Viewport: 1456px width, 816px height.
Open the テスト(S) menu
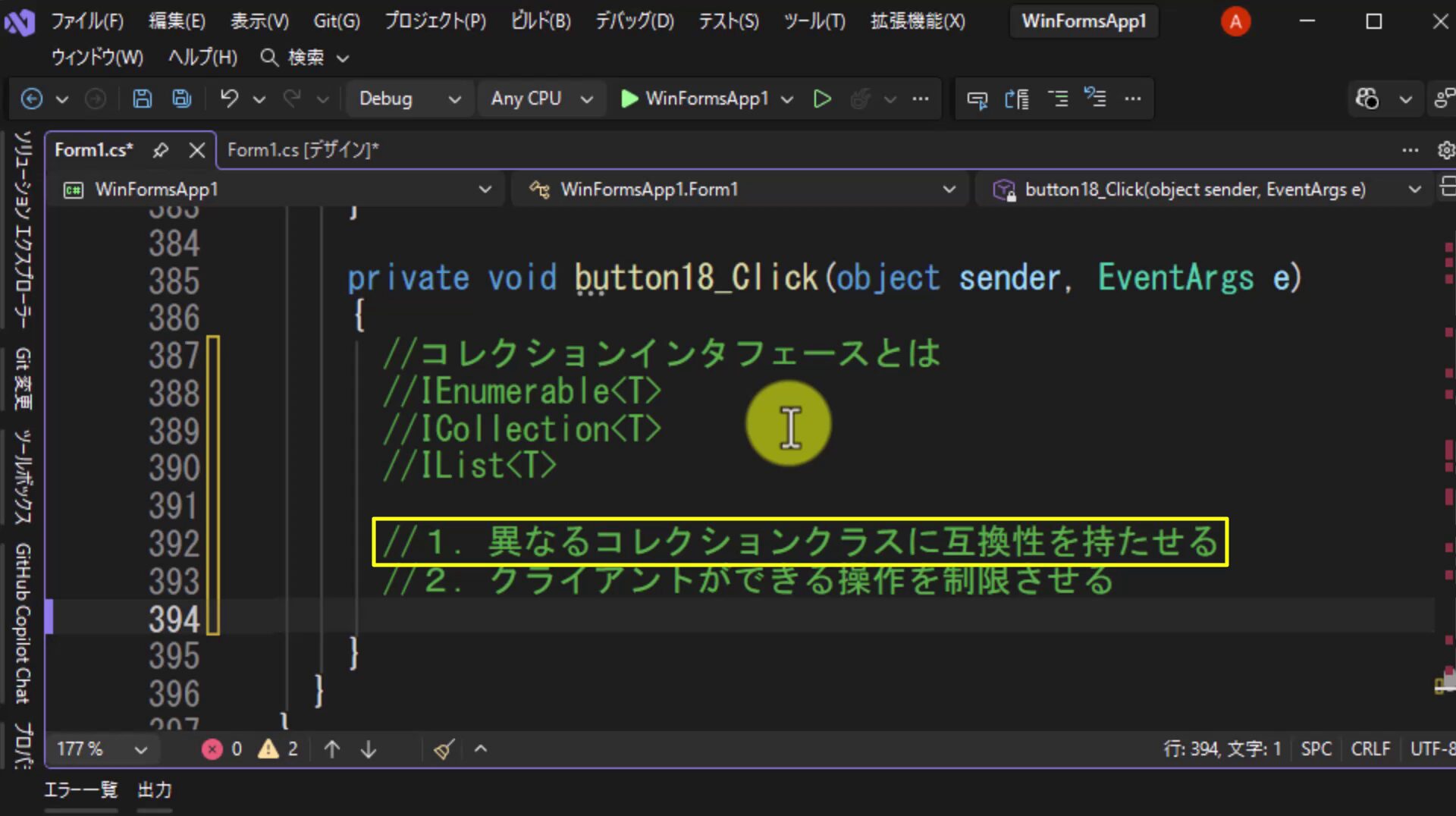[729, 21]
